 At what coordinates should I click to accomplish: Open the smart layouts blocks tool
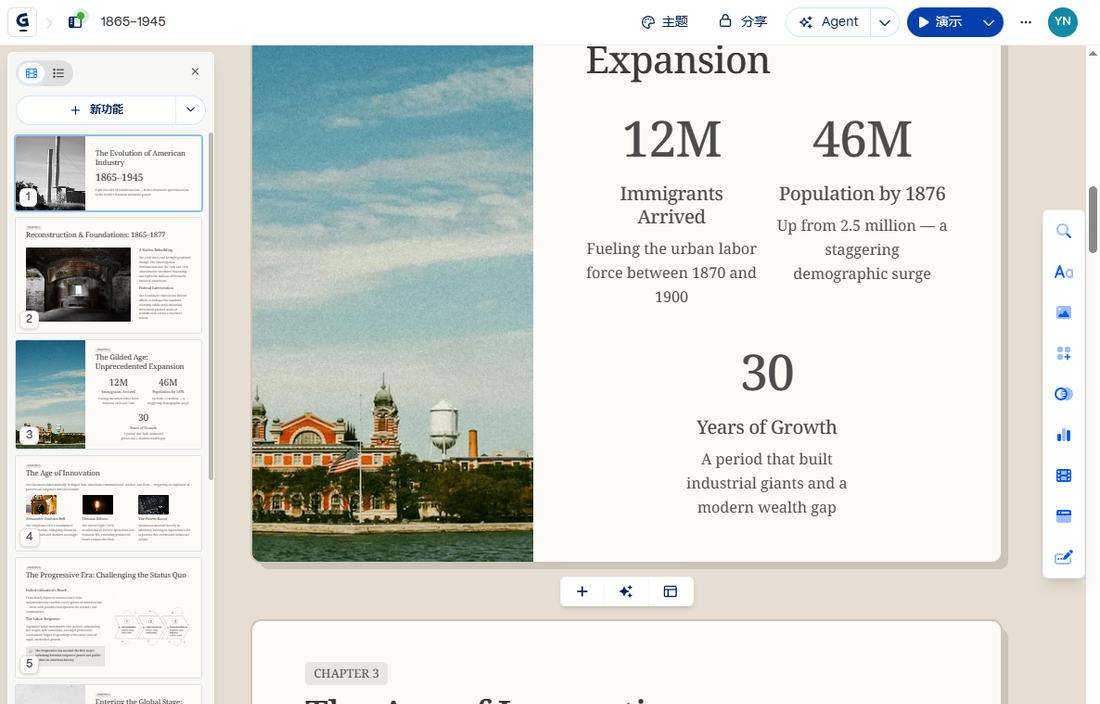pos(1064,353)
